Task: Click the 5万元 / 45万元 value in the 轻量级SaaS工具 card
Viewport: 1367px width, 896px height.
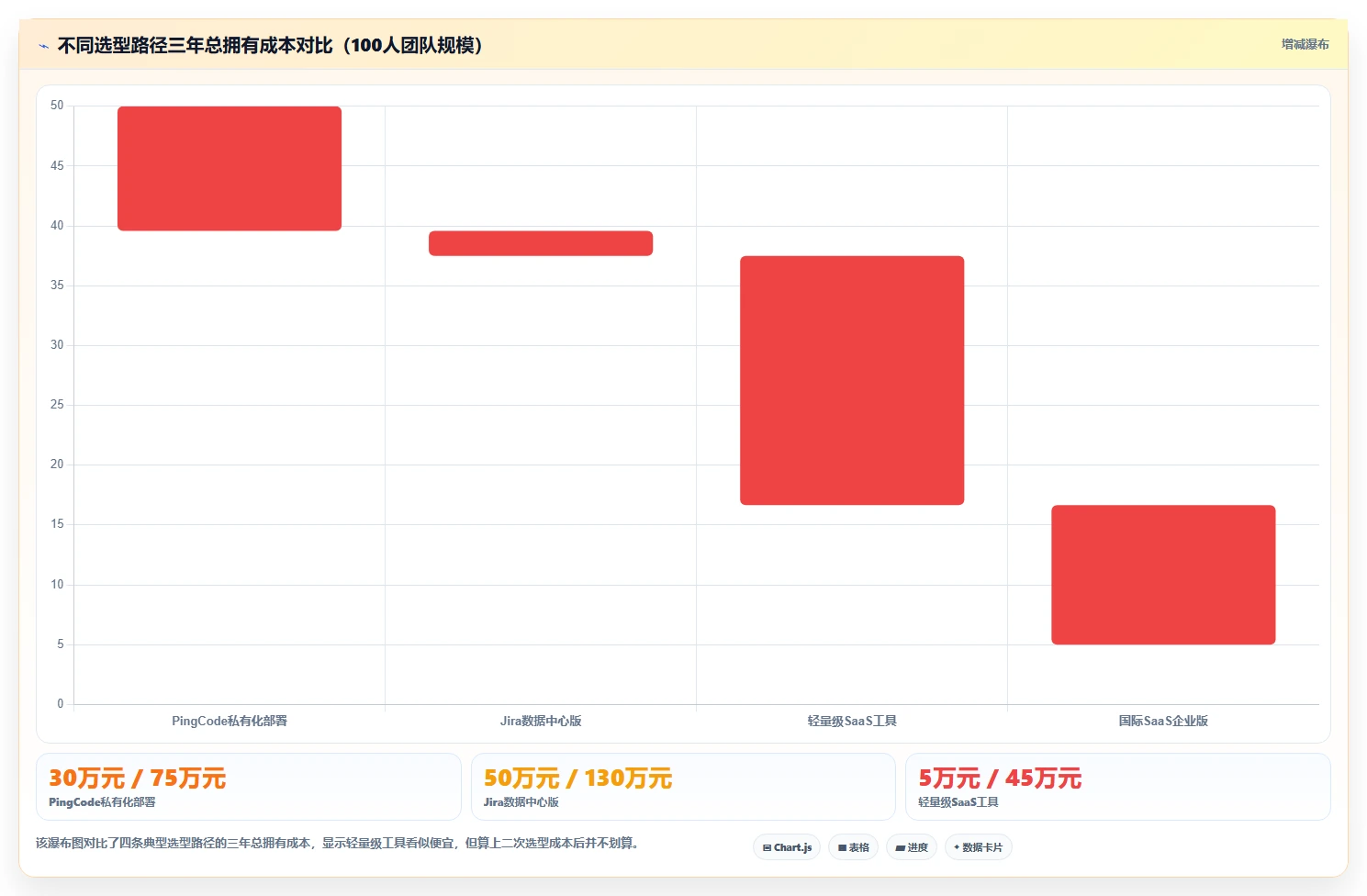Action: (1000, 778)
